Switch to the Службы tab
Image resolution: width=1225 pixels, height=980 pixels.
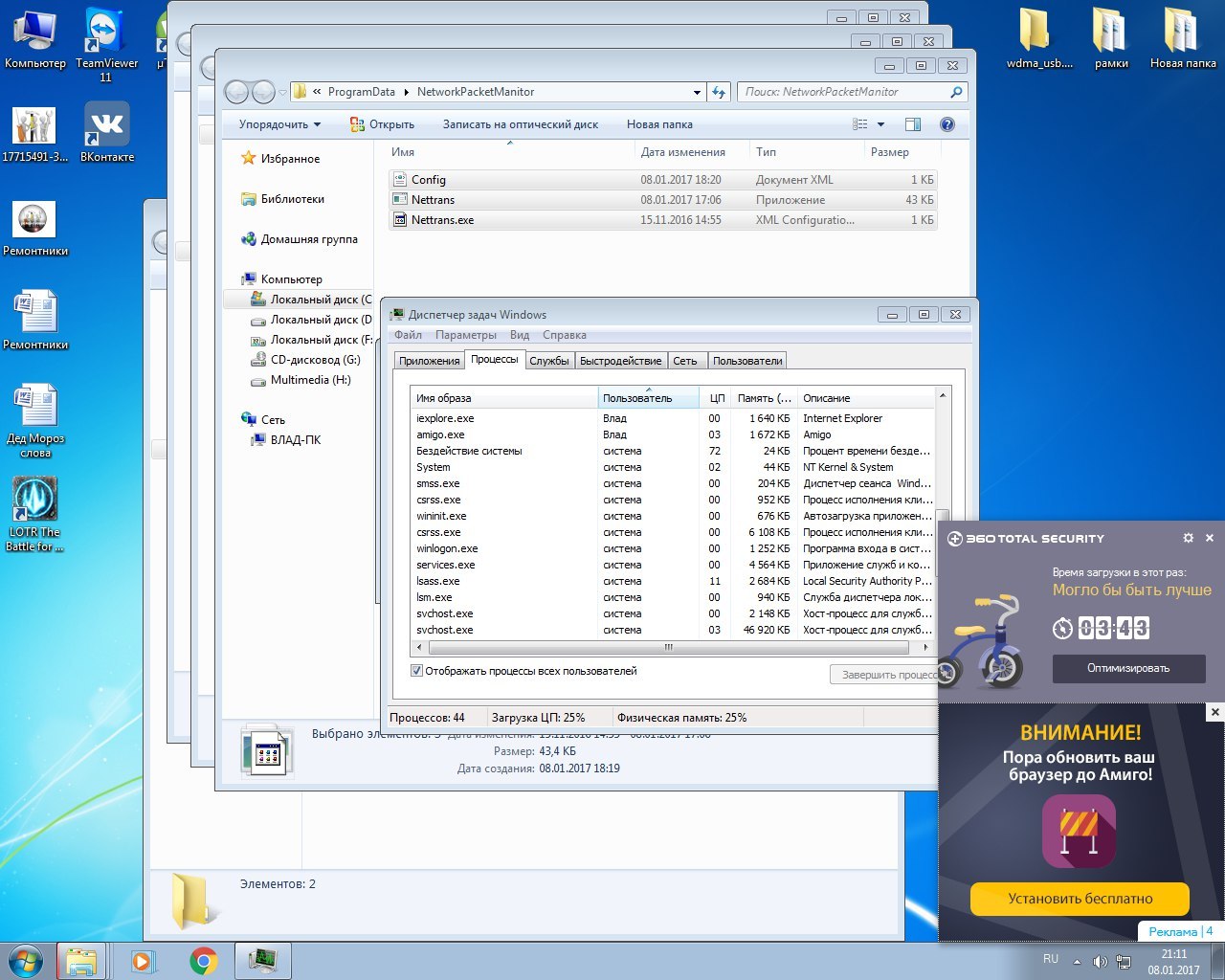549,361
